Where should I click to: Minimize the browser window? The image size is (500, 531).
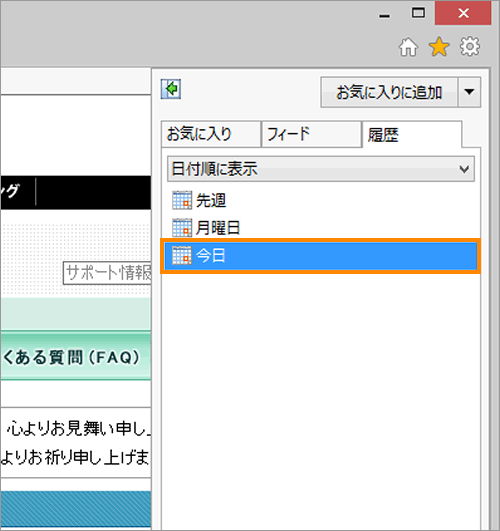(x=384, y=15)
